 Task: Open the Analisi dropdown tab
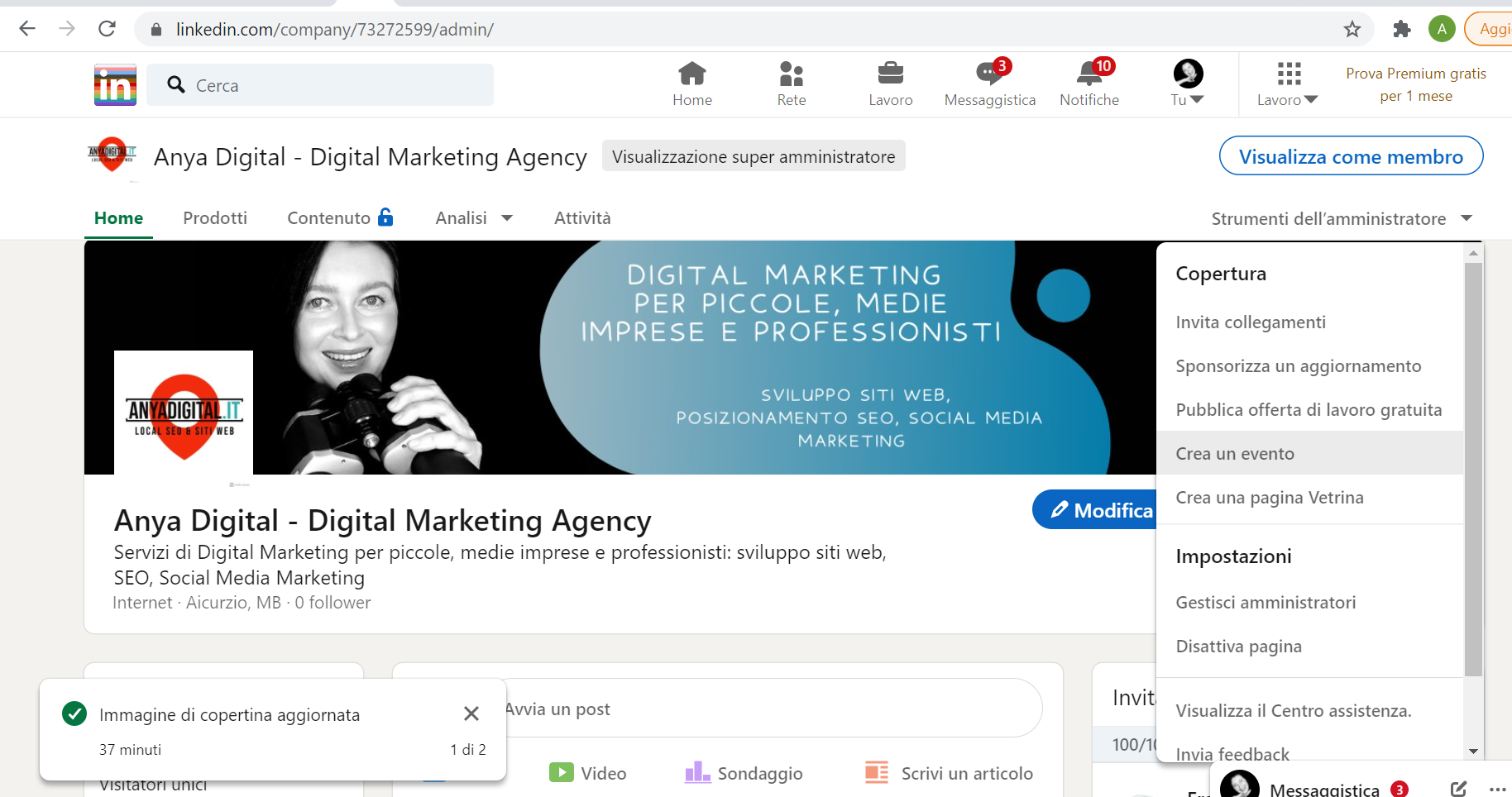coord(474,218)
